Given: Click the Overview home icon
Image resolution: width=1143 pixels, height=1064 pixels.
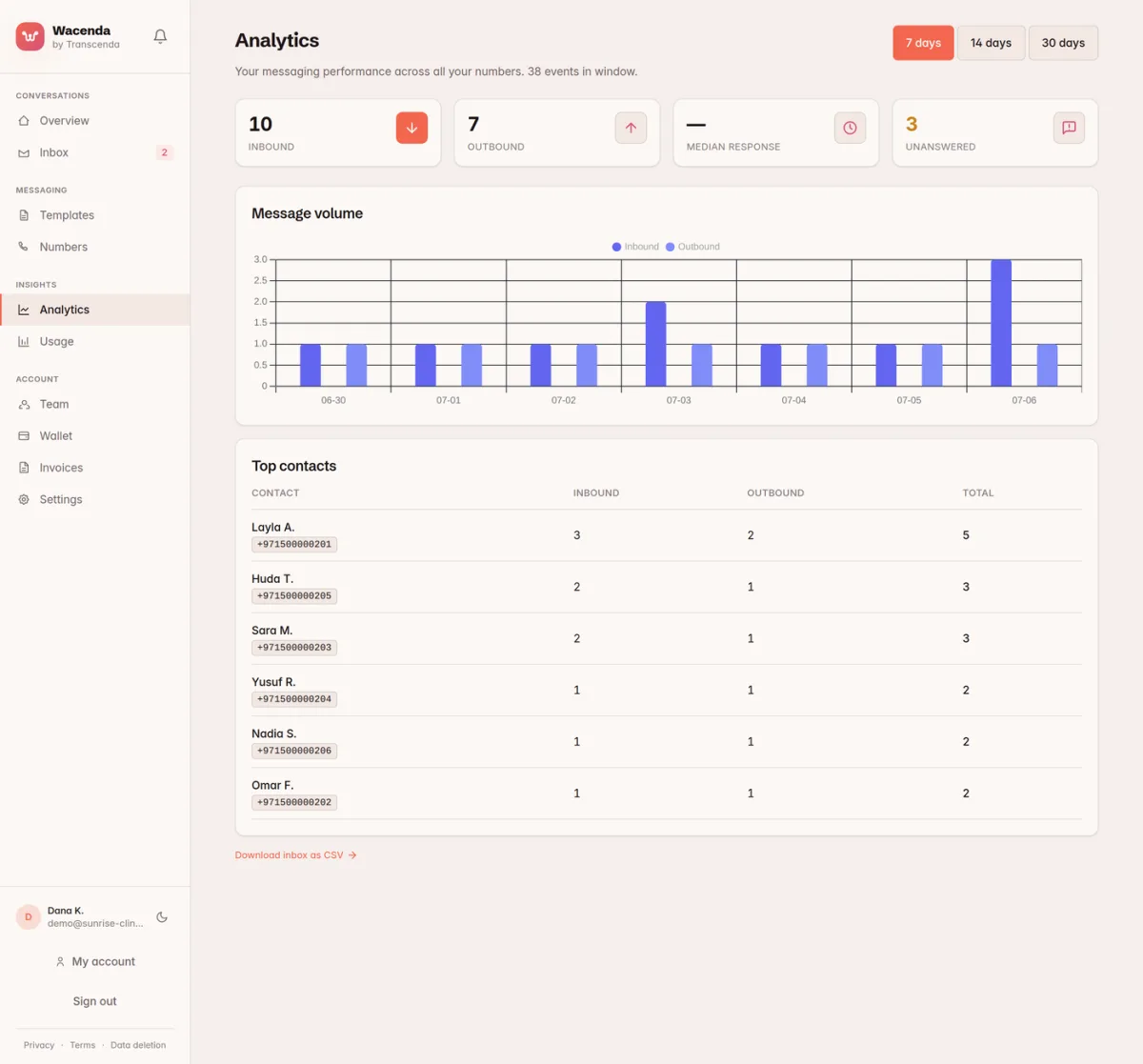Looking at the screenshot, I should [24, 121].
